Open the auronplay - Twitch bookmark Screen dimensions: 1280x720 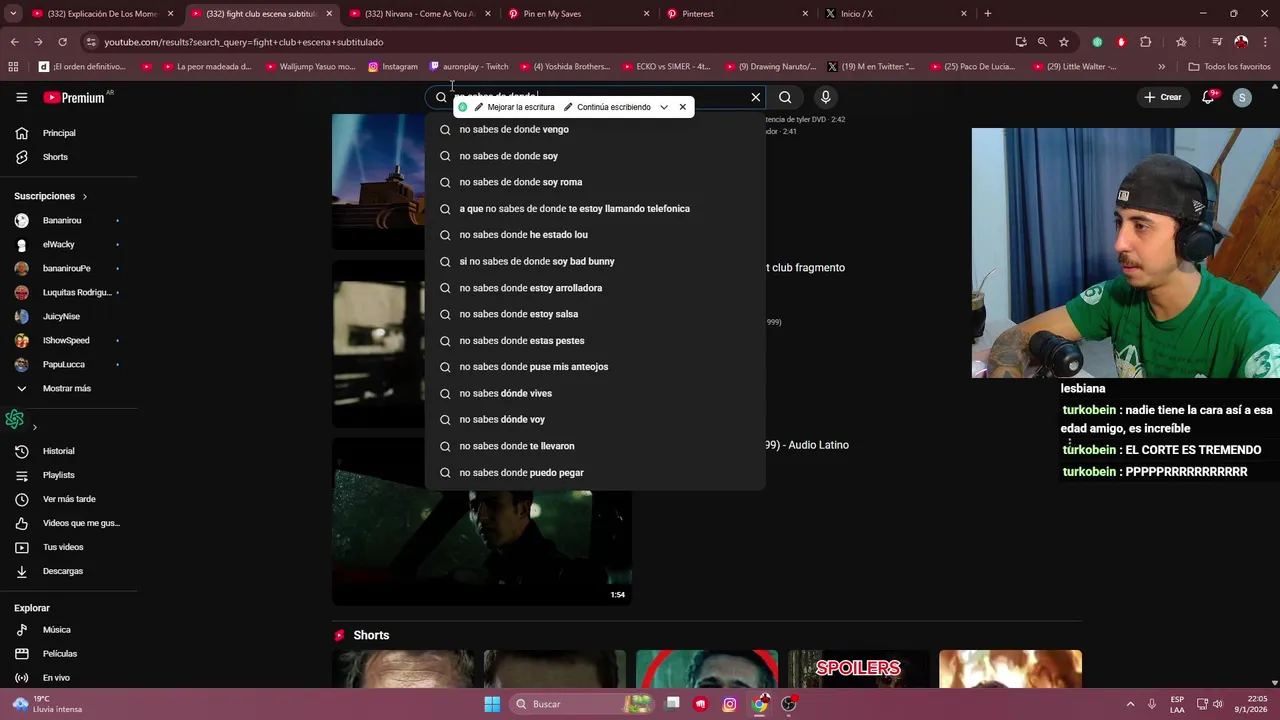tap(469, 67)
